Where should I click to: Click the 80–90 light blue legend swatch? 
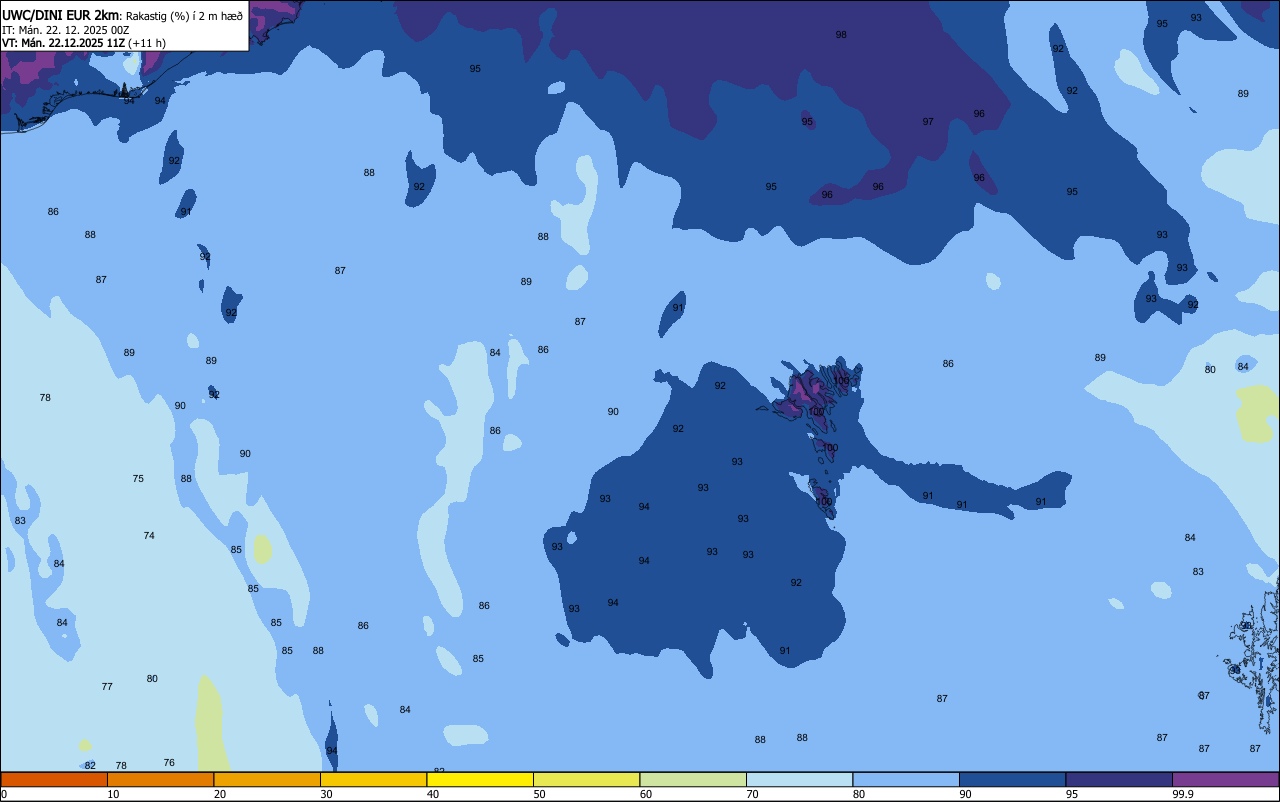pos(906,779)
